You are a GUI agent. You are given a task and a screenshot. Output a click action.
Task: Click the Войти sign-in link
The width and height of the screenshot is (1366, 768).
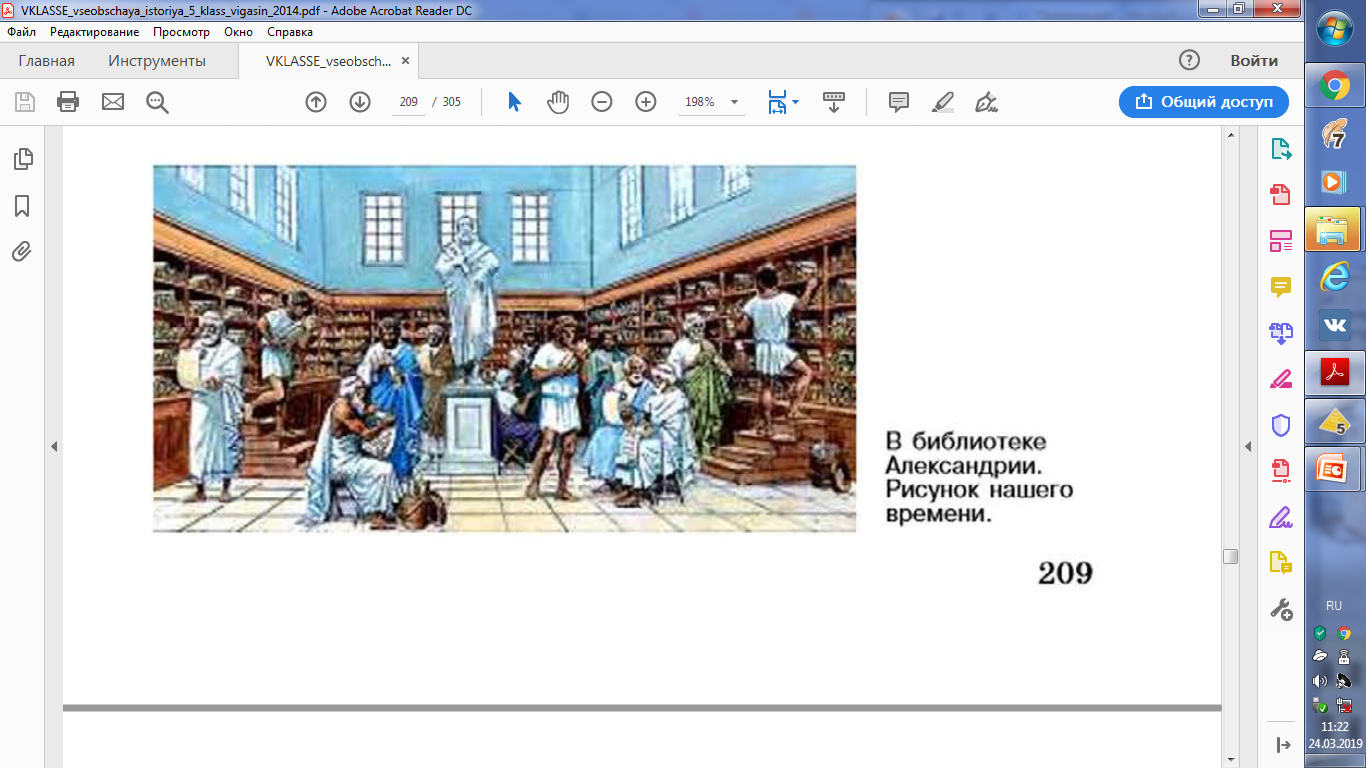pyautogui.click(x=1254, y=61)
